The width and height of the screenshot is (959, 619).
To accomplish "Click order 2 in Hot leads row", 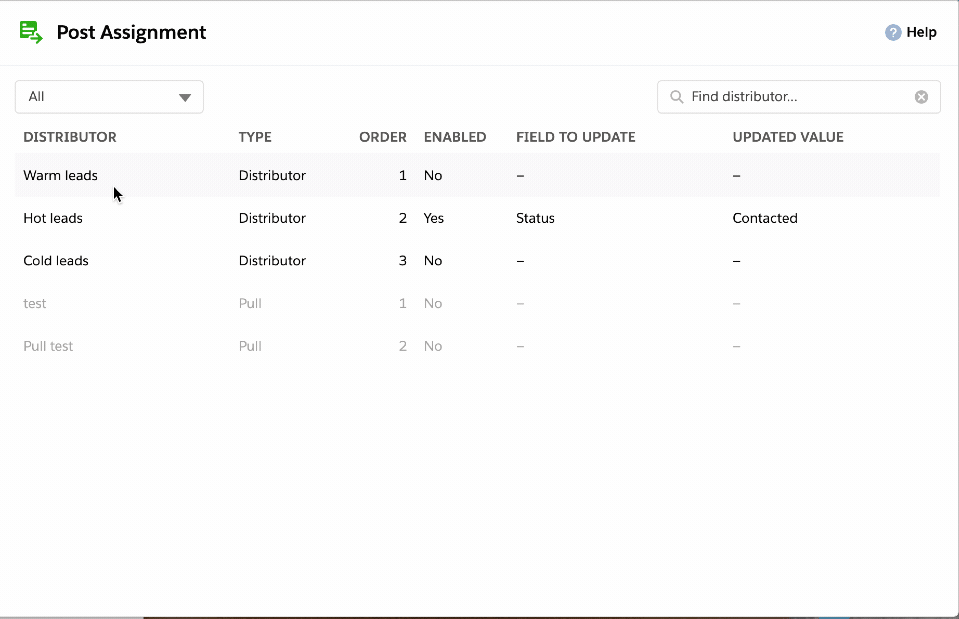I will [x=402, y=218].
